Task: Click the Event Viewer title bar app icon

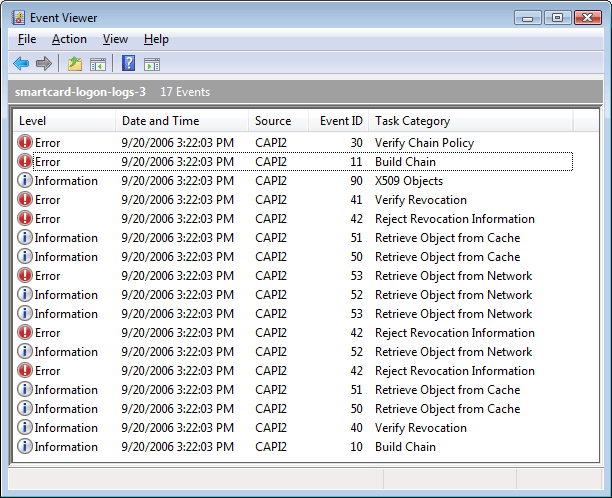Action: [18, 18]
